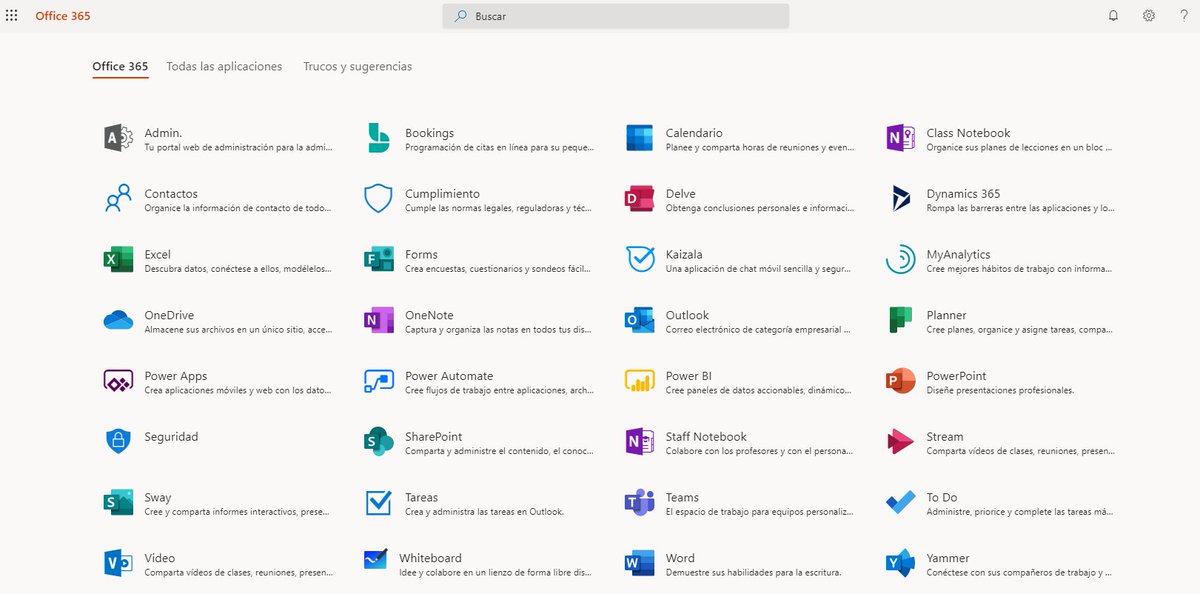1200x594 pixels.
Task: Click the Tareas checkmark icon
Action: (378, 503)
